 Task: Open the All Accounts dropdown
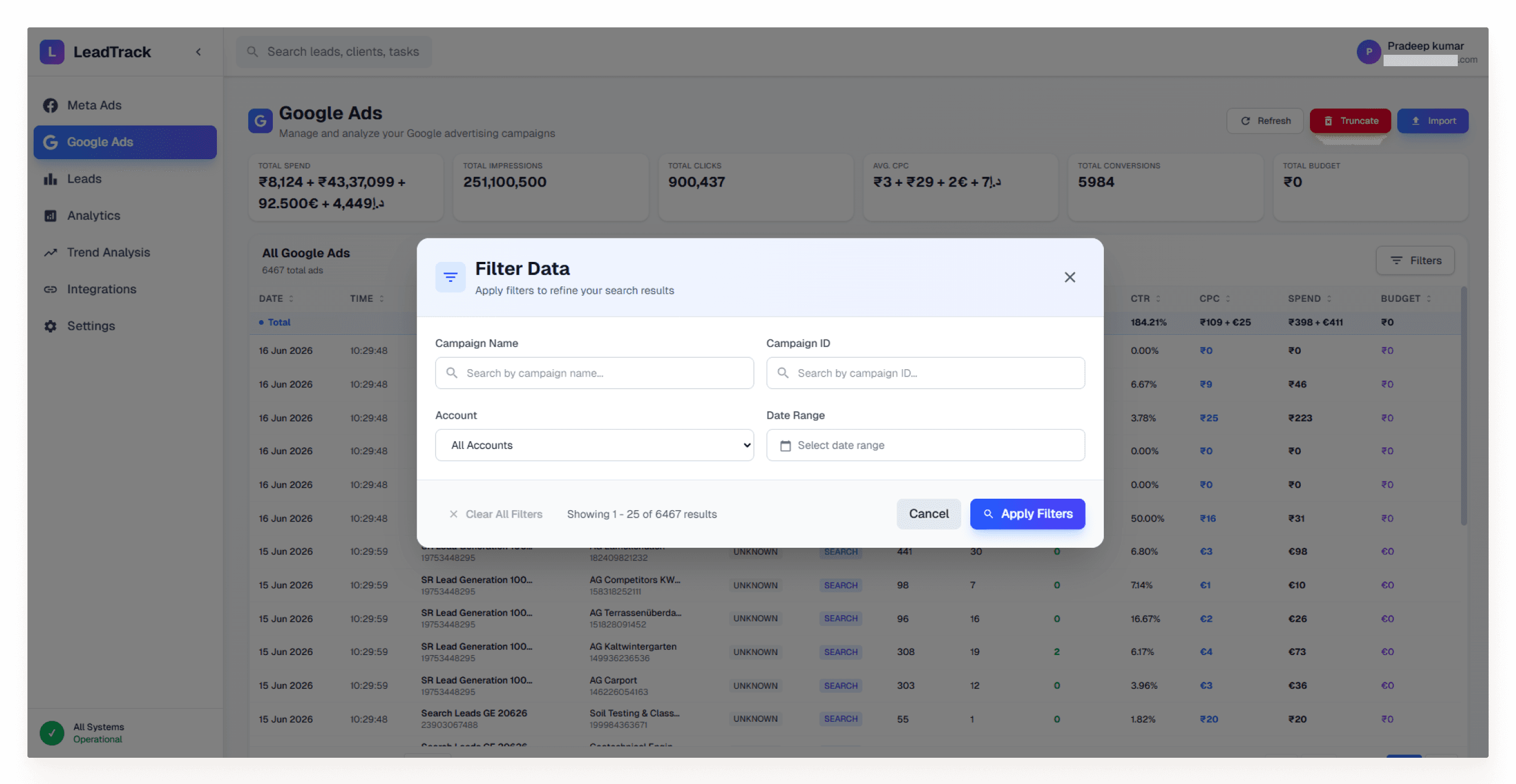click(594, 445)
